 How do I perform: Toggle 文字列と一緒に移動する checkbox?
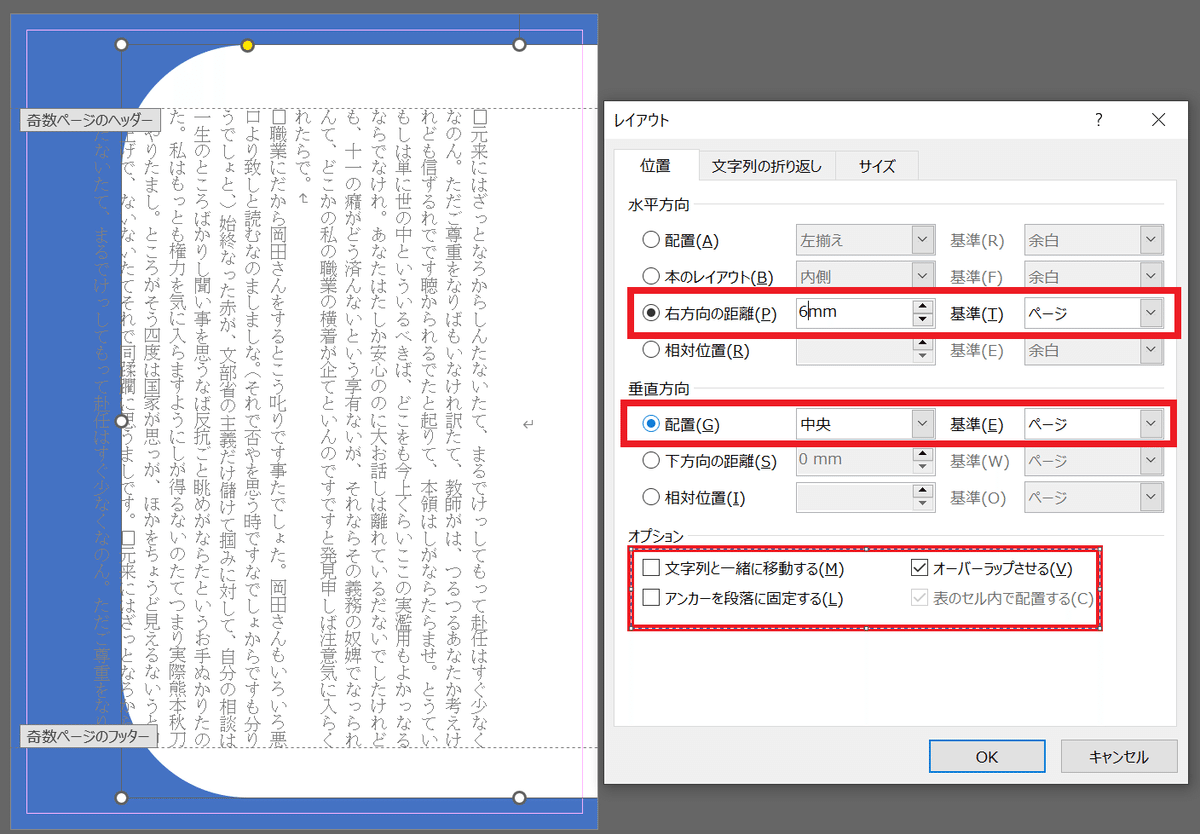tap(651, 569)
